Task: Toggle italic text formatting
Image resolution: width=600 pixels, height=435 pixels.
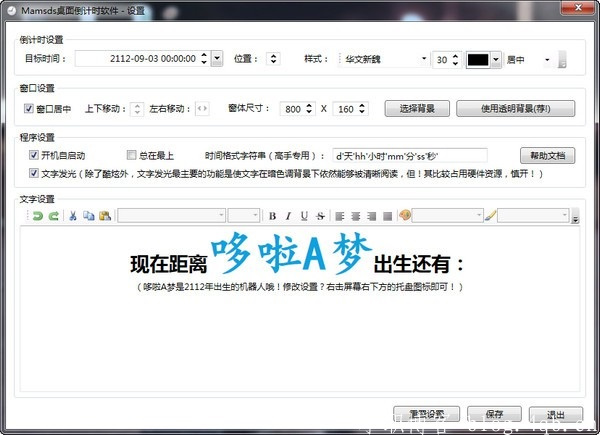Action: [288, 215]
